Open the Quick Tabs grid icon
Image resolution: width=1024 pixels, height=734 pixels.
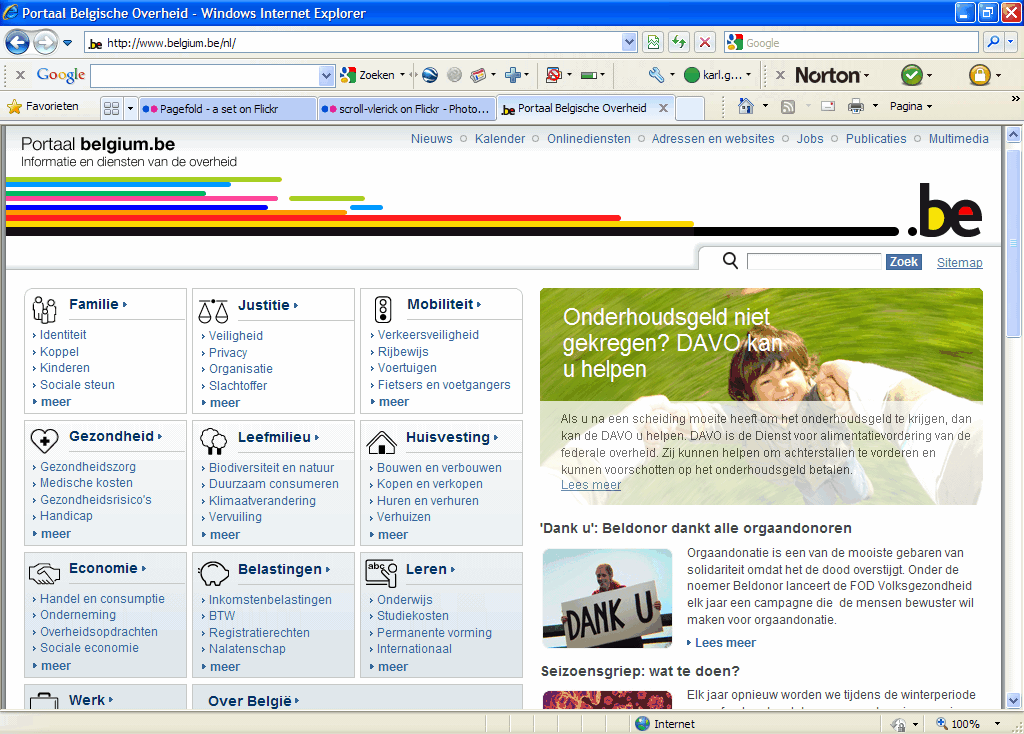(x=112, y=108)
